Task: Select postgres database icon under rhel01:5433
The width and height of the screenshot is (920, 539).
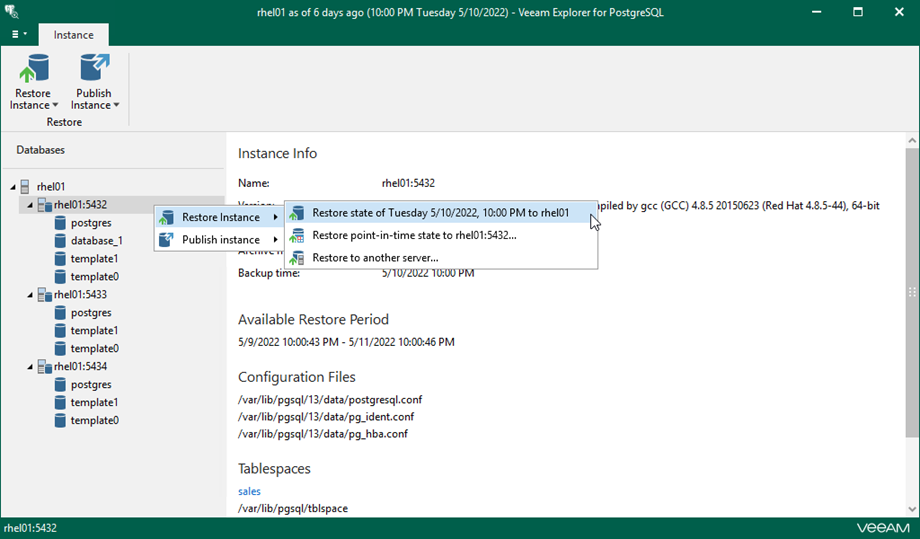Action: coord(60,313)
